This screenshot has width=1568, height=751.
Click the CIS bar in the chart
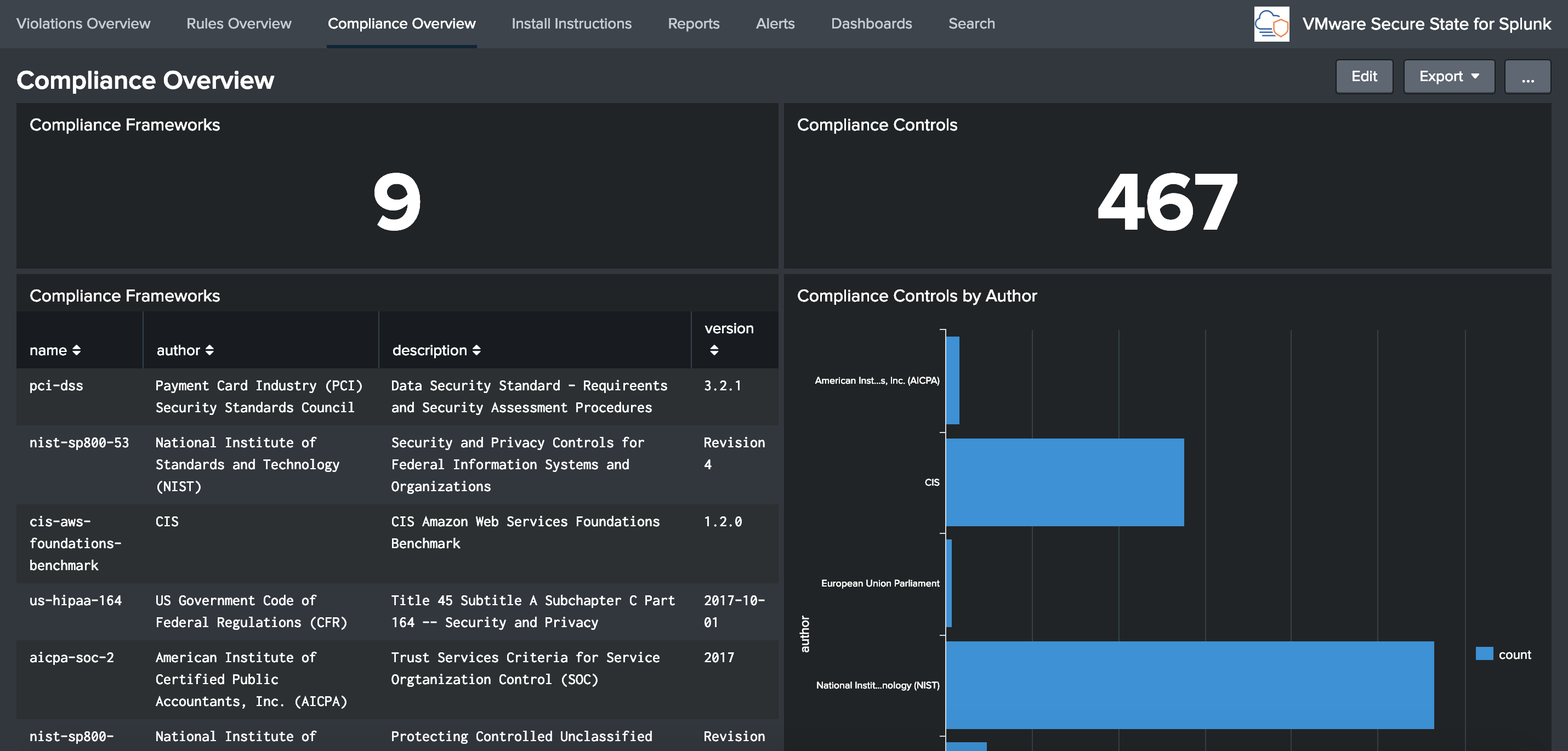click(x=1065, y=482)
